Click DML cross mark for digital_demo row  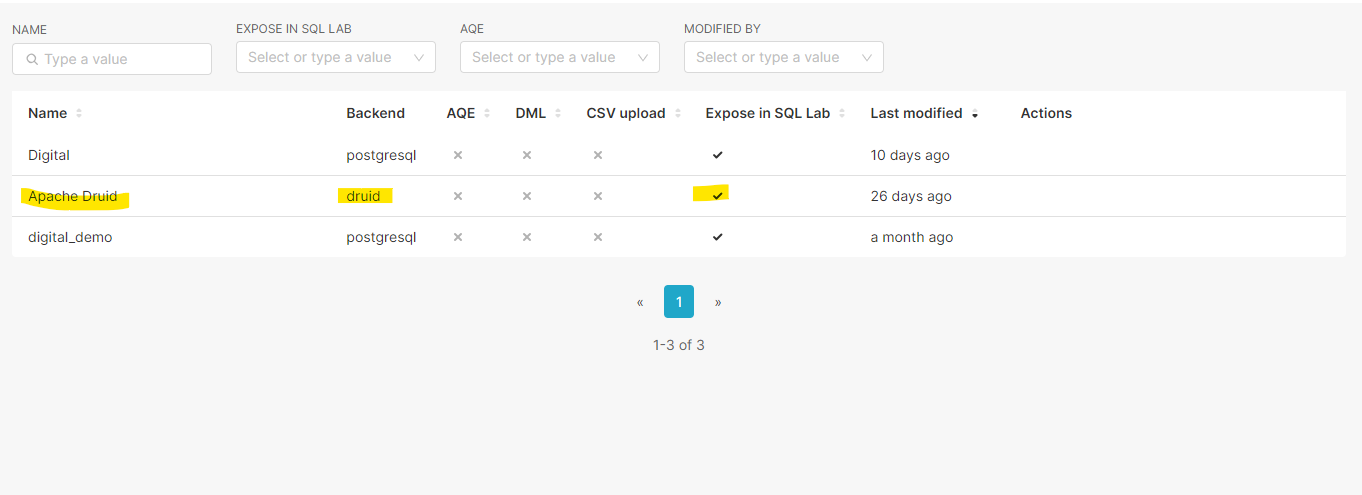point(527,237)
